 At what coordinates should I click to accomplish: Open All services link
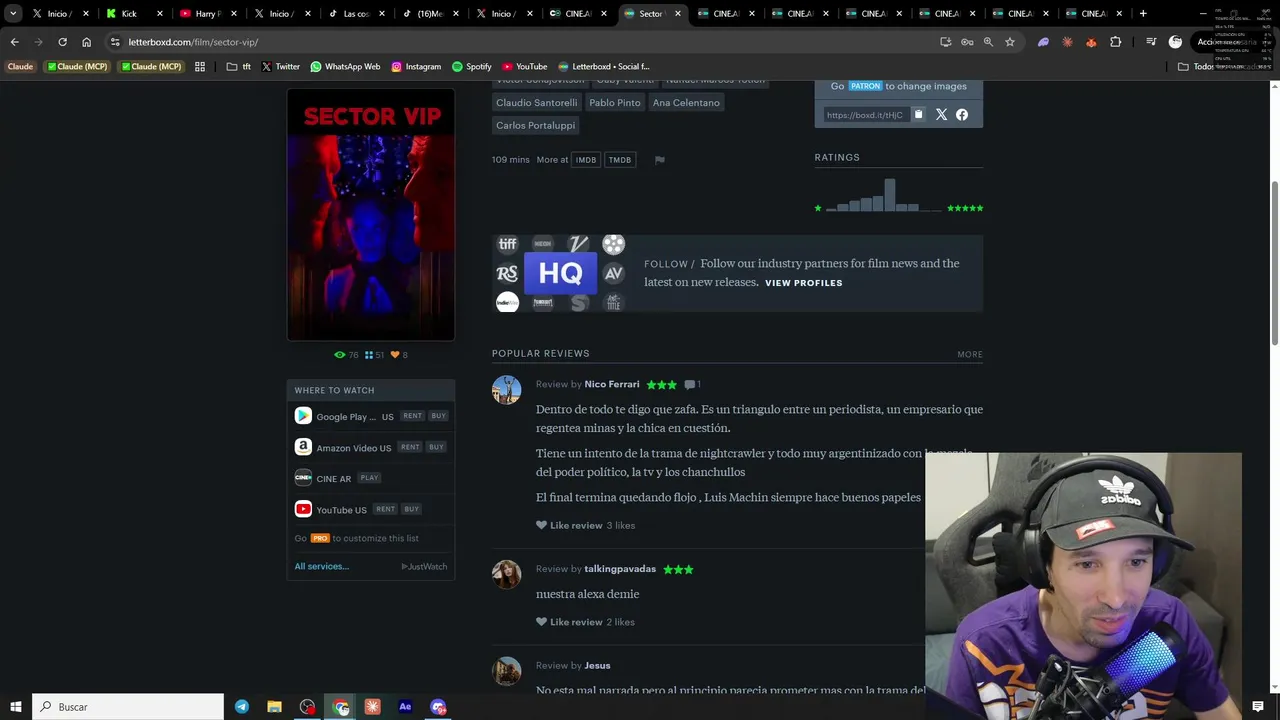(321, 566)
